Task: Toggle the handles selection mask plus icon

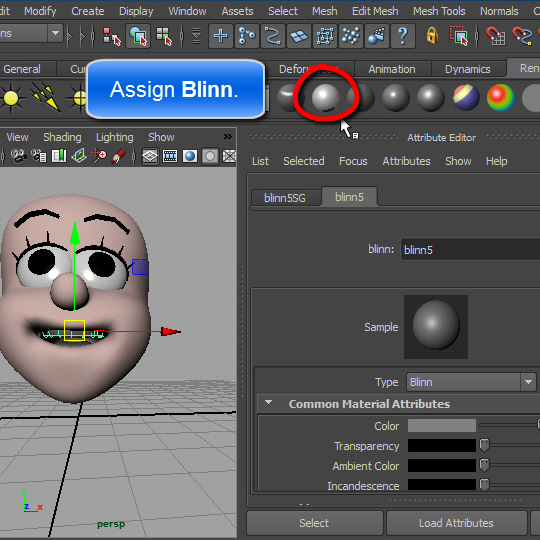Action: 221,36
